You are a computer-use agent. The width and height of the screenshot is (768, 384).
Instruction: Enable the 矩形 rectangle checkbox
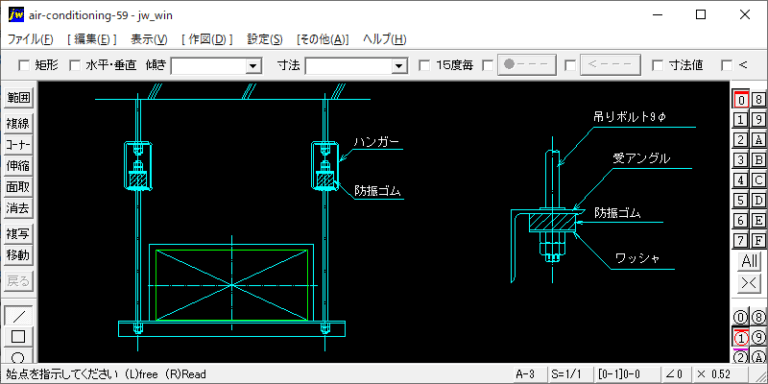click(x=24, y=65)
